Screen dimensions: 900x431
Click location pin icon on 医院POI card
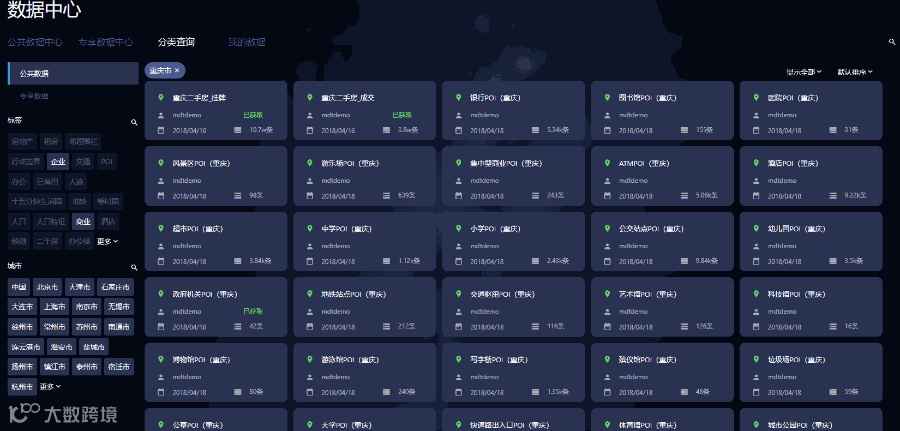pyautogui.click(x=756, y=98)
